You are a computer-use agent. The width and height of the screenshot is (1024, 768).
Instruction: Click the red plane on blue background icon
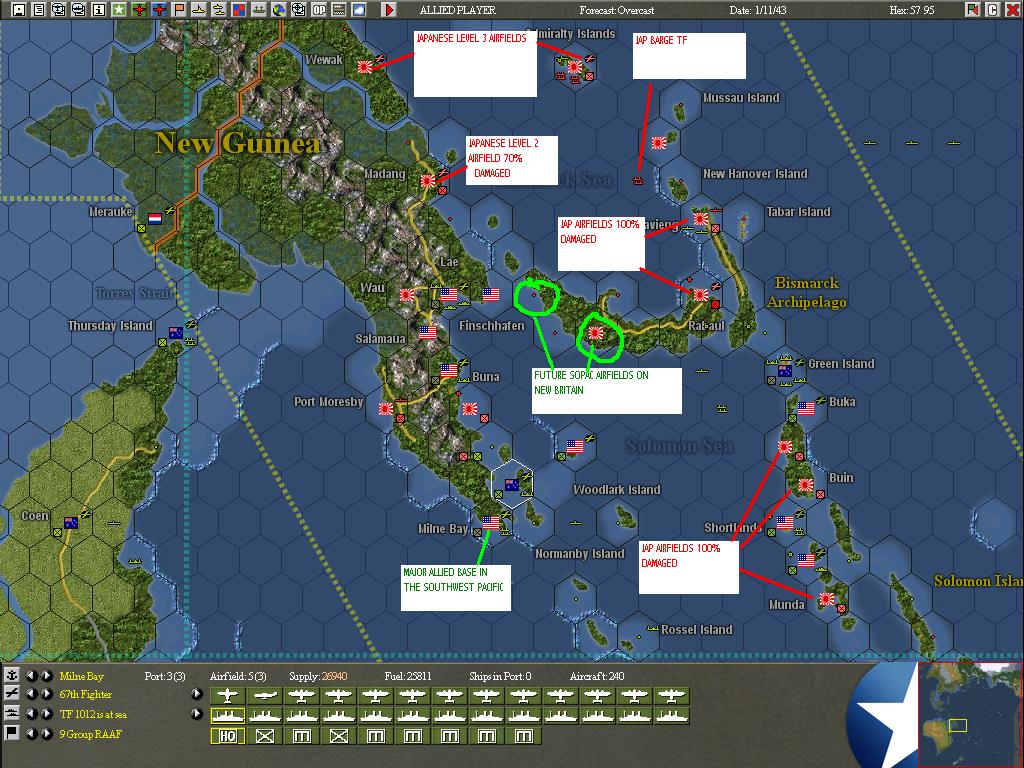coord(159,9)
